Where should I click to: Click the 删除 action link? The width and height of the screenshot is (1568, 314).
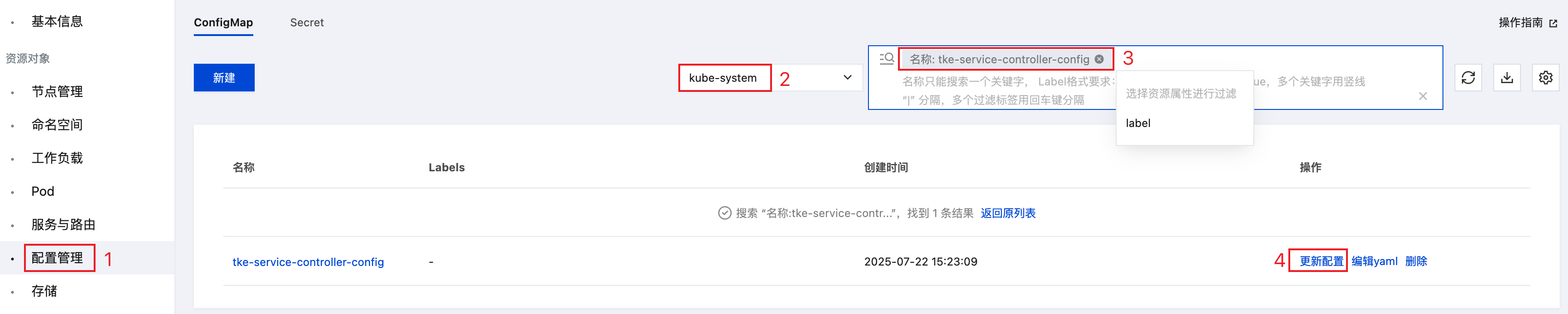(x=1416, y=261)
